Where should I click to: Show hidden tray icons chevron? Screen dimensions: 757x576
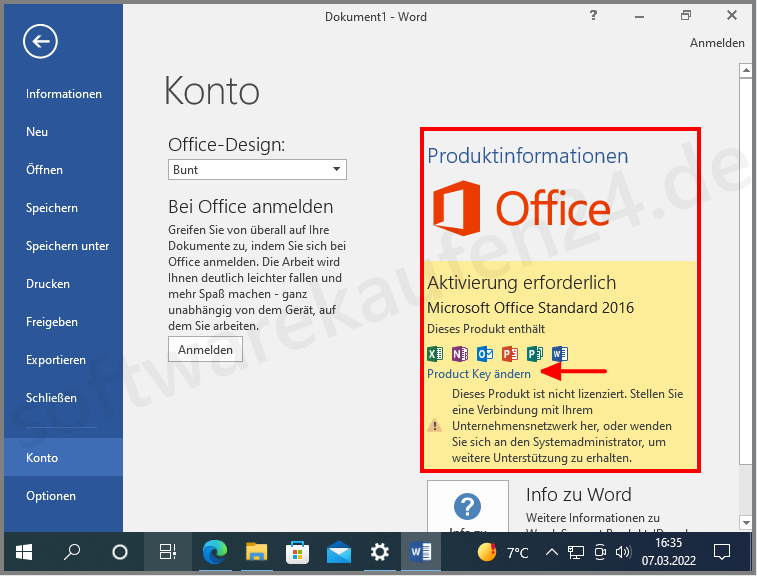click(552, 552)
